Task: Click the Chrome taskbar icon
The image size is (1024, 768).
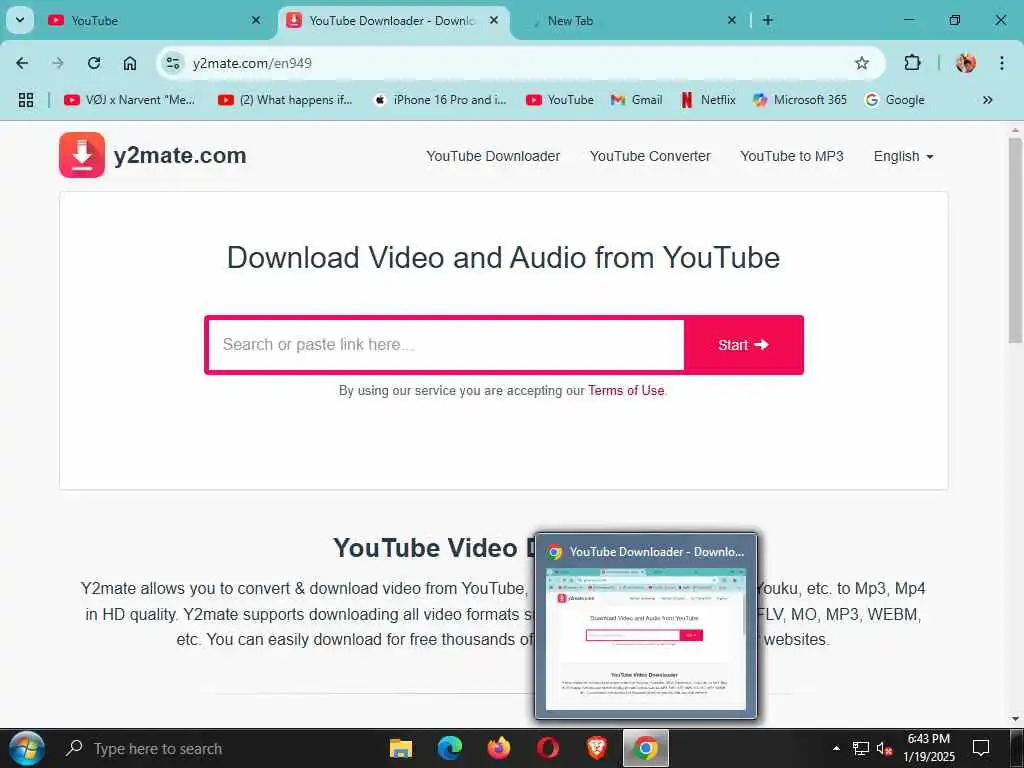Action: (645, 748)
